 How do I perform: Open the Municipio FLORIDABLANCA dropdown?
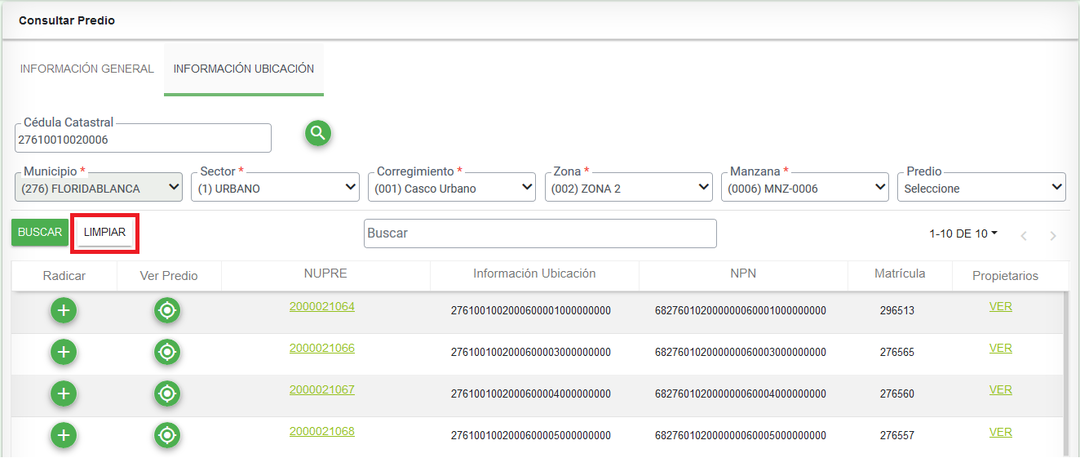tap(98, 187)
